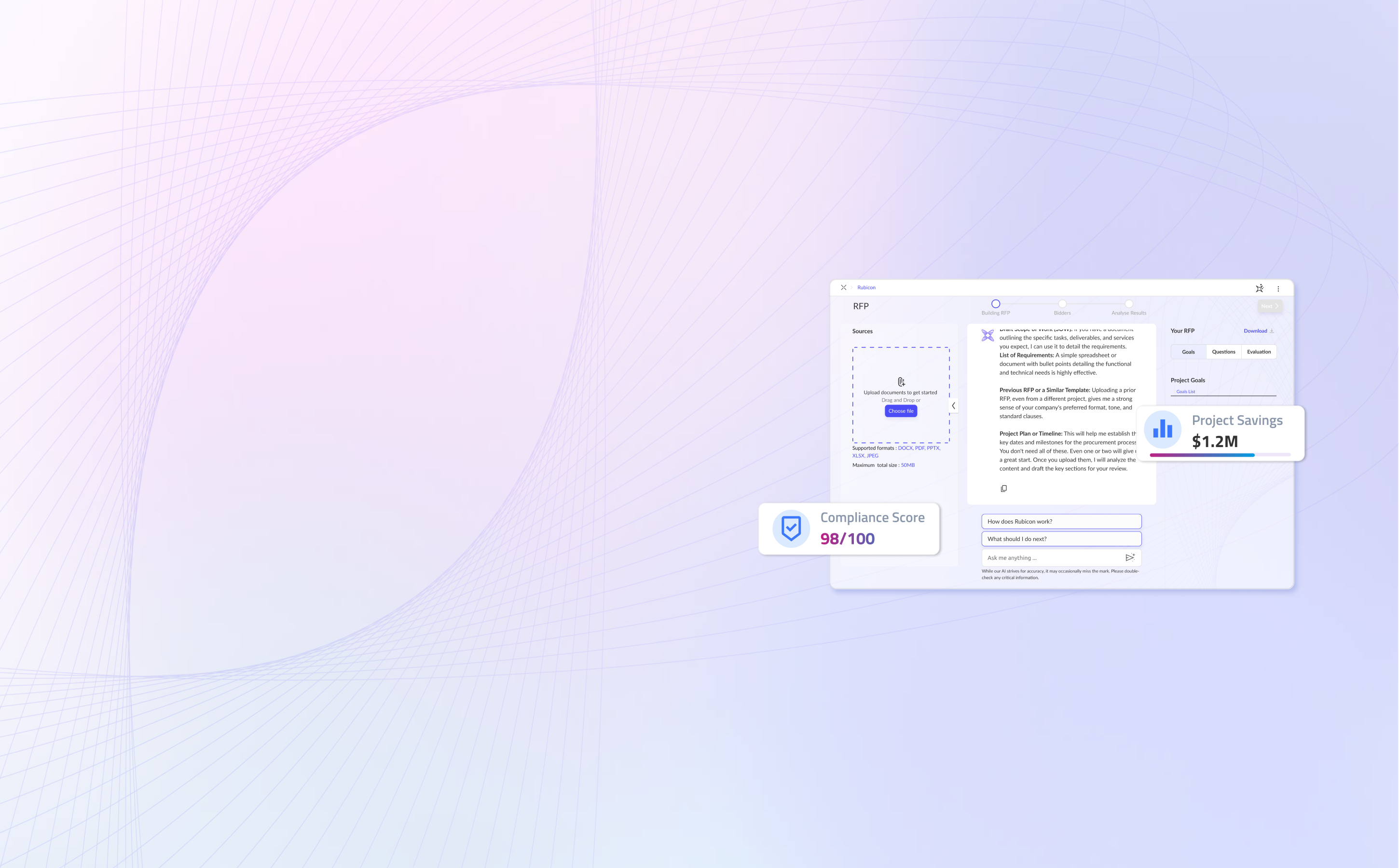Image resolution: width=1399 pixels, height=868 pixels.
Task: Click the Download link in Your RFP
Action: point(1255,331)
